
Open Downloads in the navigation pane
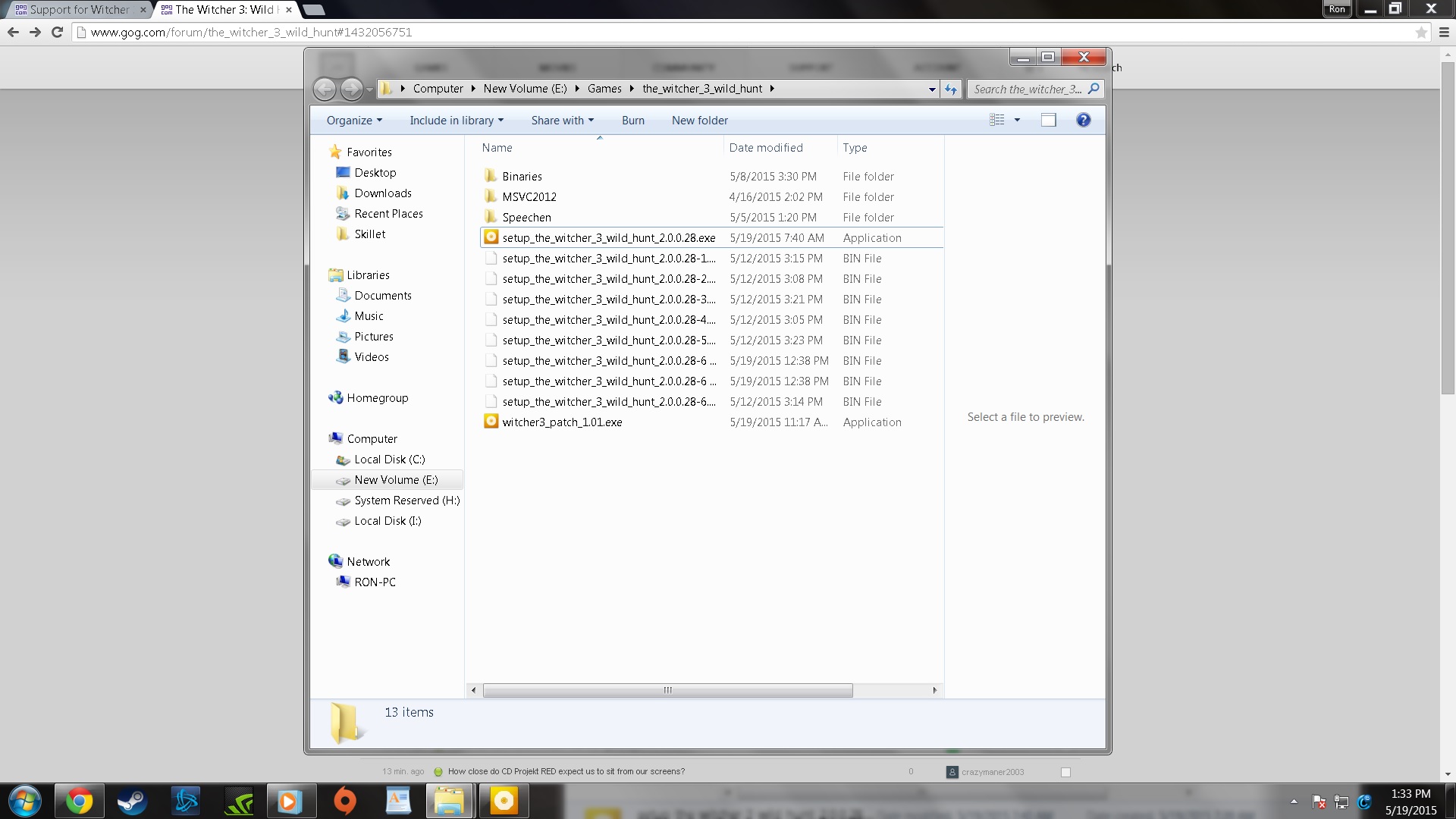tap(382, 193)
